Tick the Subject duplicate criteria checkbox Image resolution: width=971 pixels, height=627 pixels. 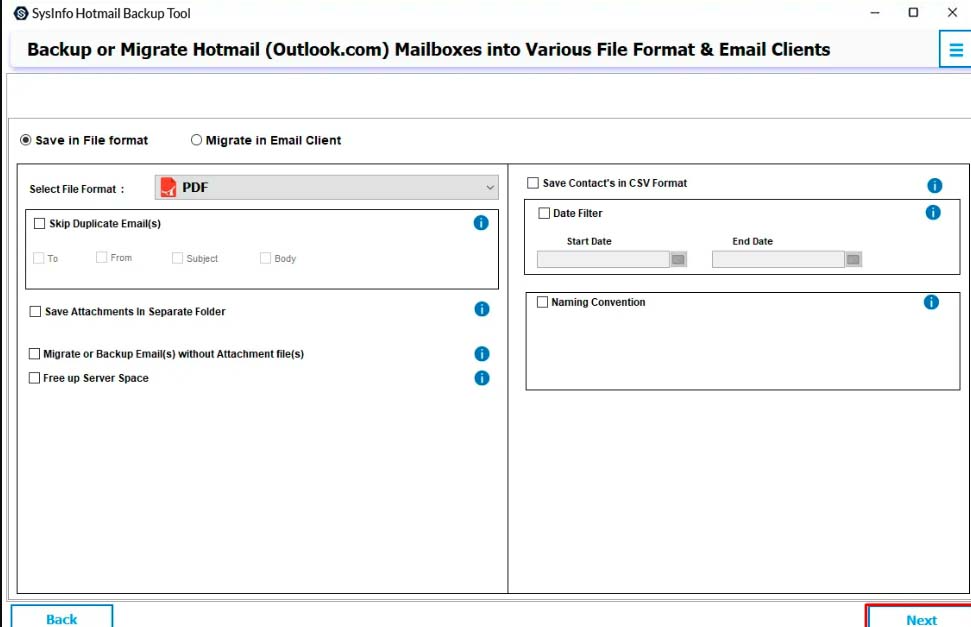(177, 258)
